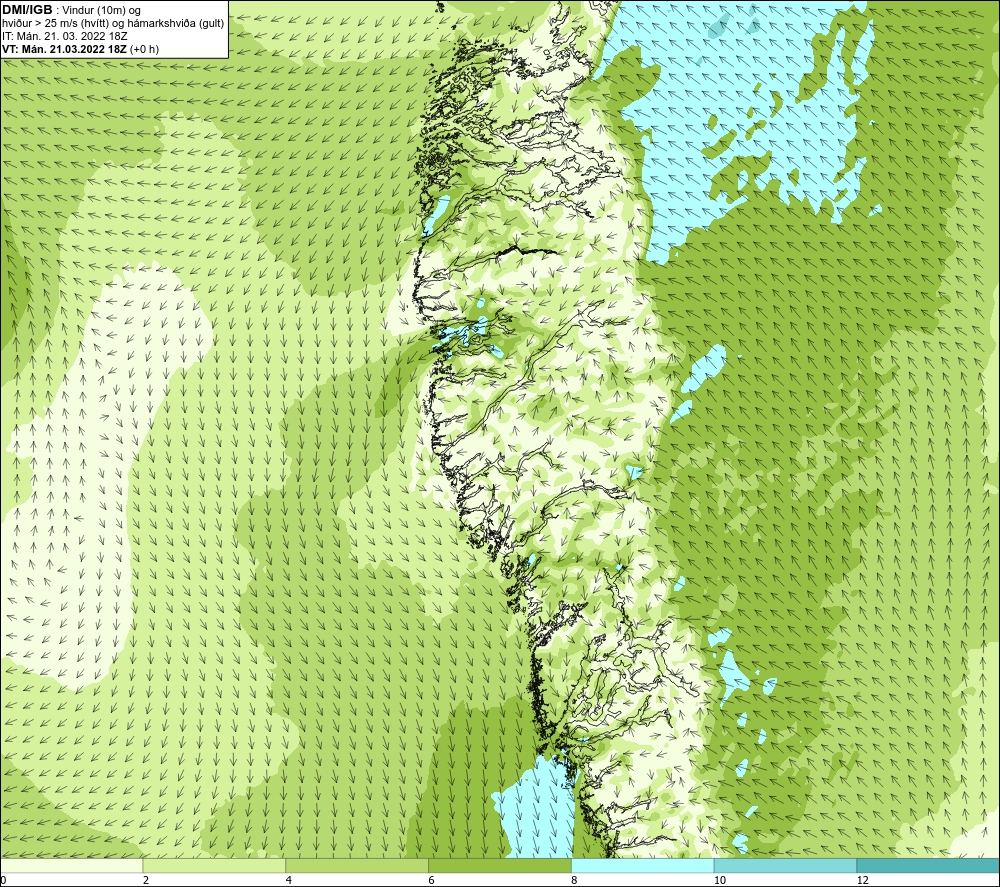Click the 8–10 m/s light cyan swatch
This screenshot has width=1000, height=887.
pyautogui.click(x=643, y=865)
